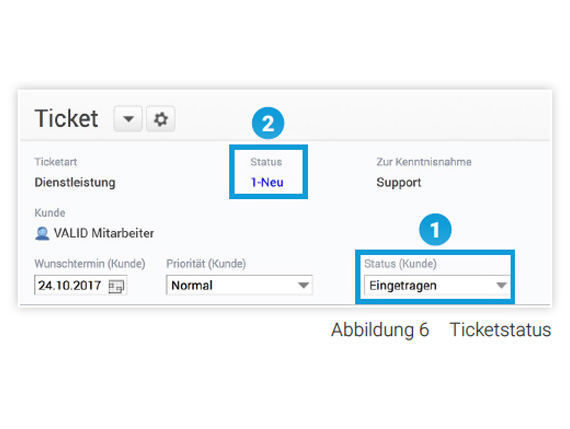Image resolution: width=570 pixels, height=429 pixels.
Task: Click the gear settings icon beside Ticket
Action: [161, 119]
